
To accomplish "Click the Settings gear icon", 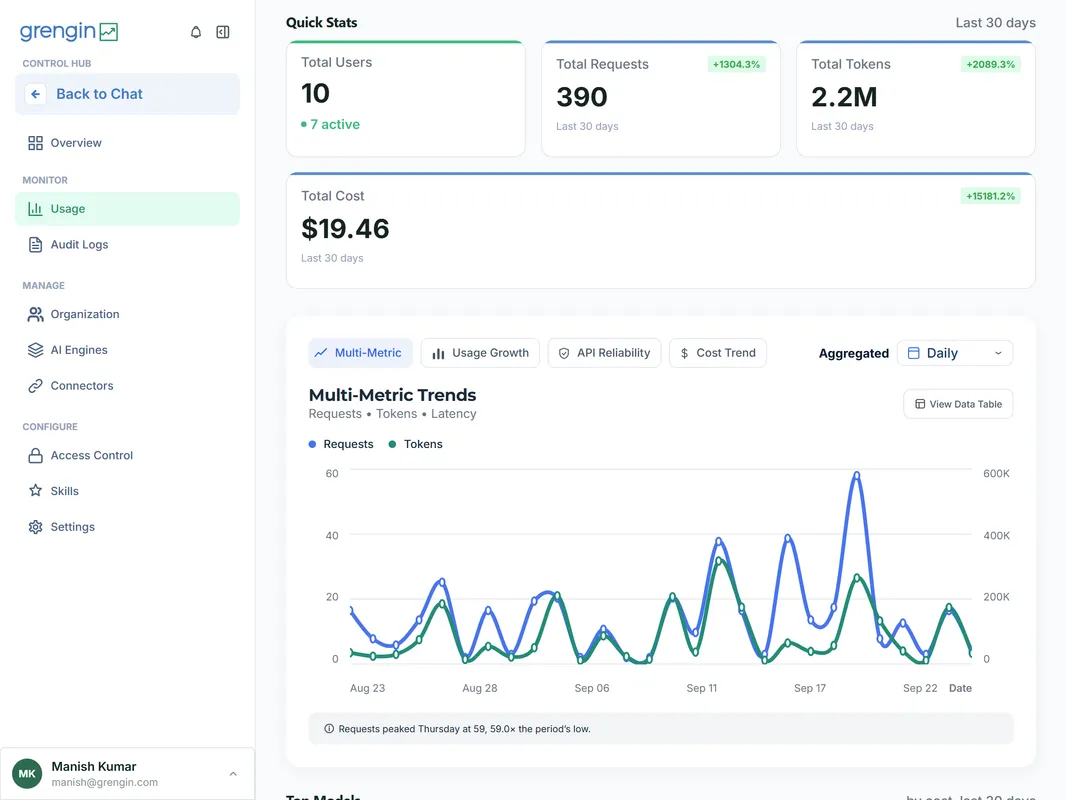I will [35, 527].
